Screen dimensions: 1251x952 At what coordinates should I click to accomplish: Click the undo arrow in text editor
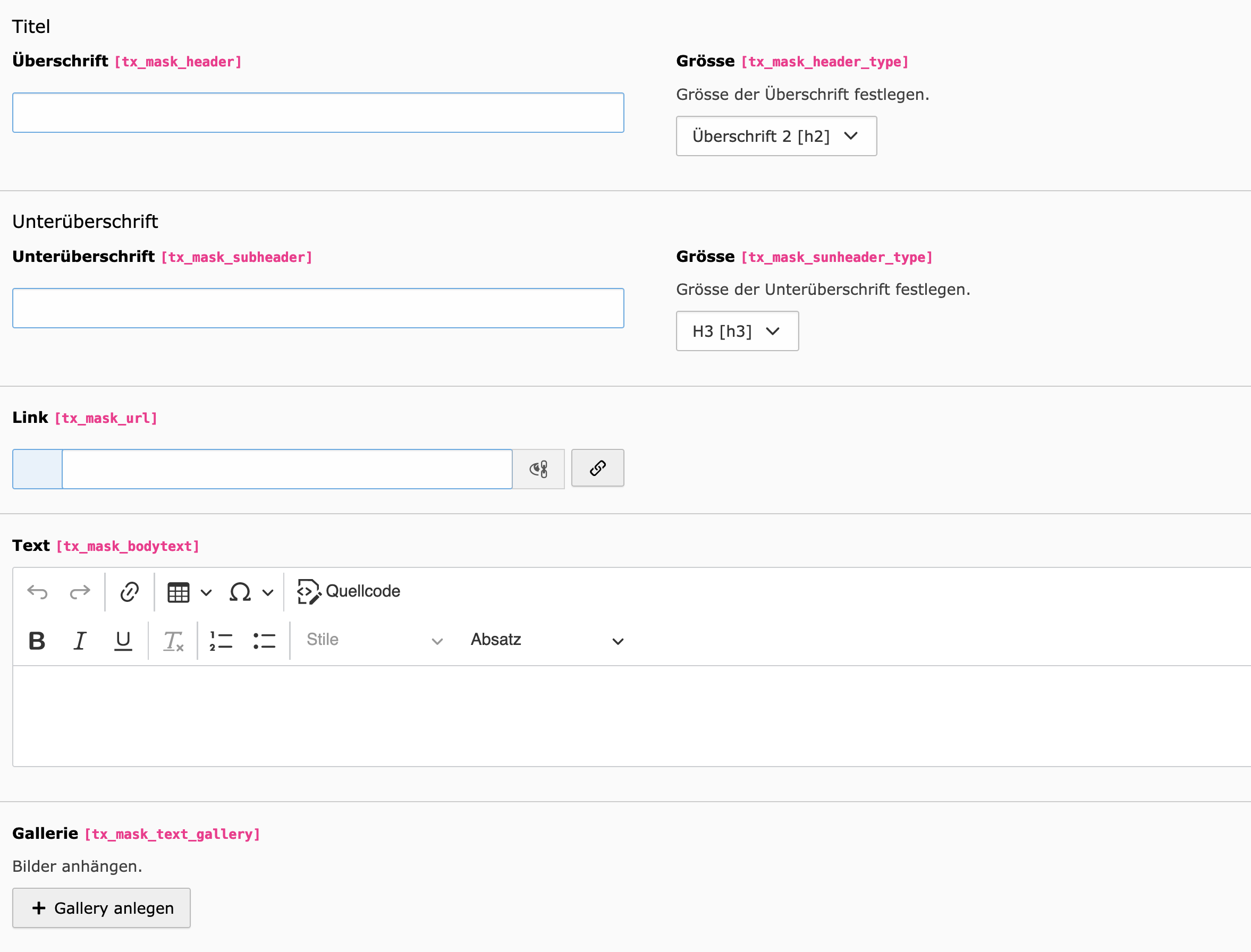[x=37, y=592]
